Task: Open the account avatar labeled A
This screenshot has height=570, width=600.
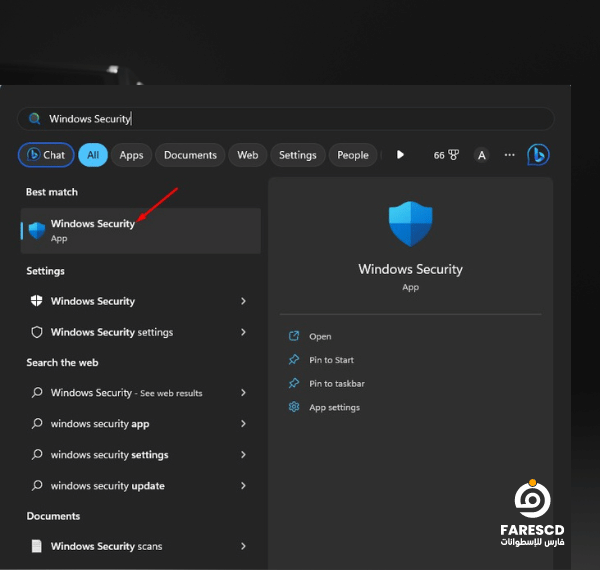Action: pos(481,155)
